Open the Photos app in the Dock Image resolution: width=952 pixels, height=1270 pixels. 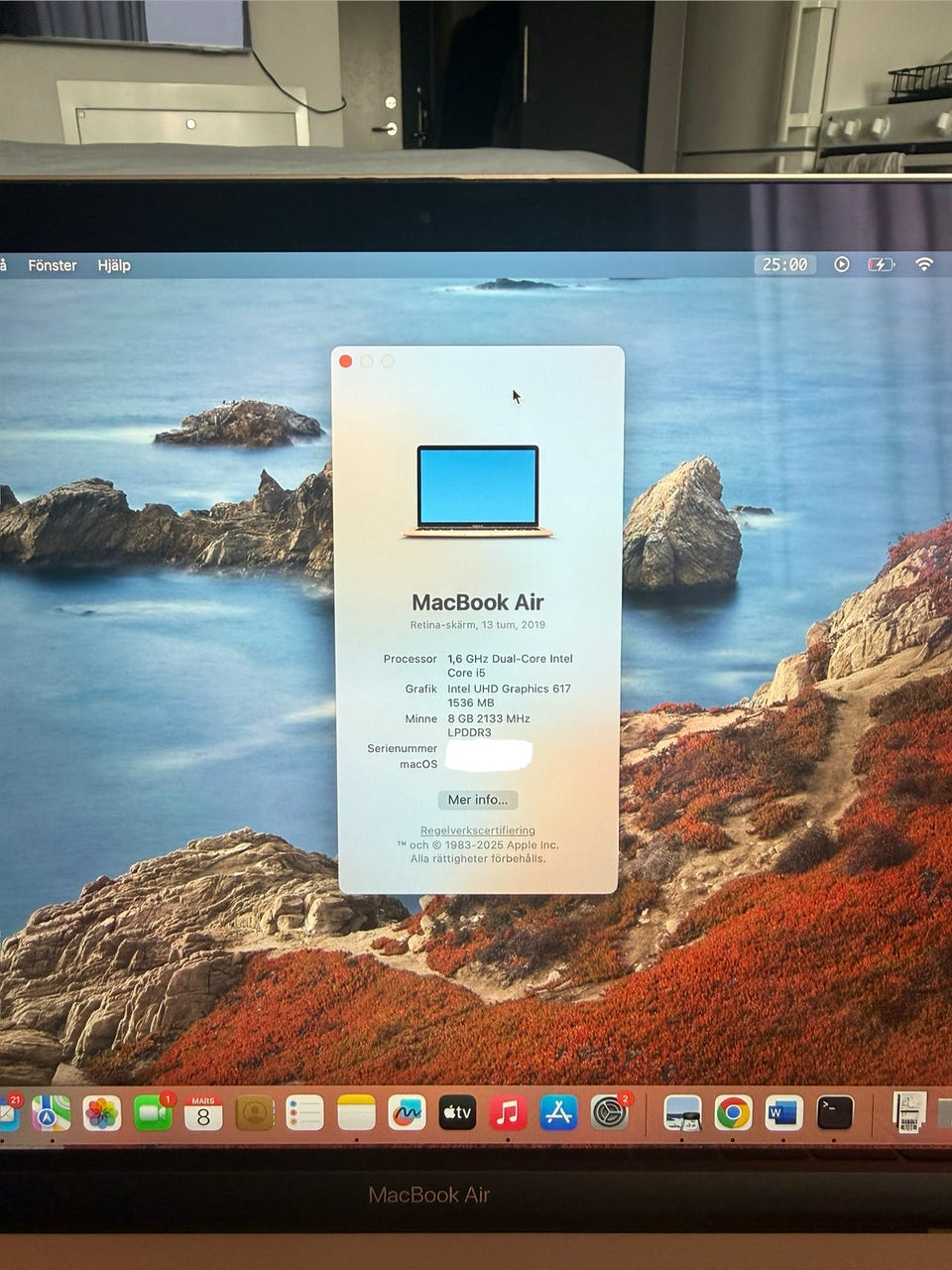tap(101, 1113)
